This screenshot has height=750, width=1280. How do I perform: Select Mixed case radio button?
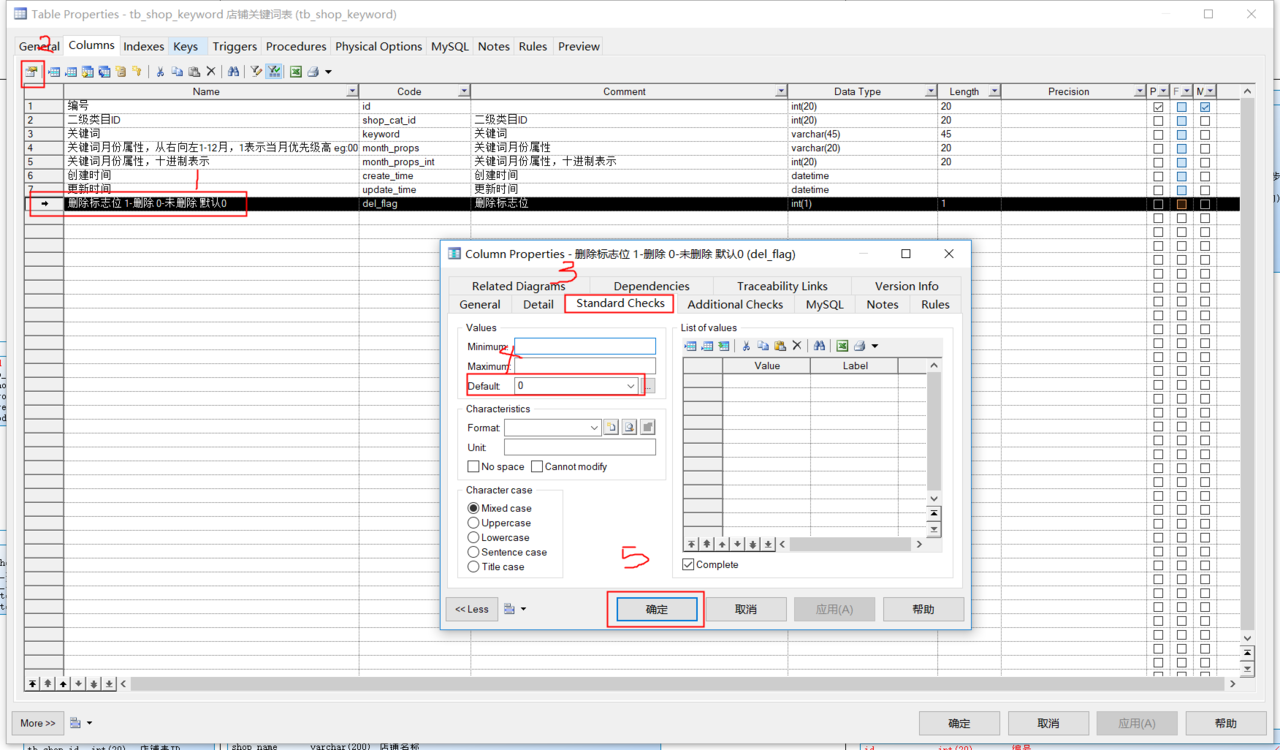tap(474, 509)
